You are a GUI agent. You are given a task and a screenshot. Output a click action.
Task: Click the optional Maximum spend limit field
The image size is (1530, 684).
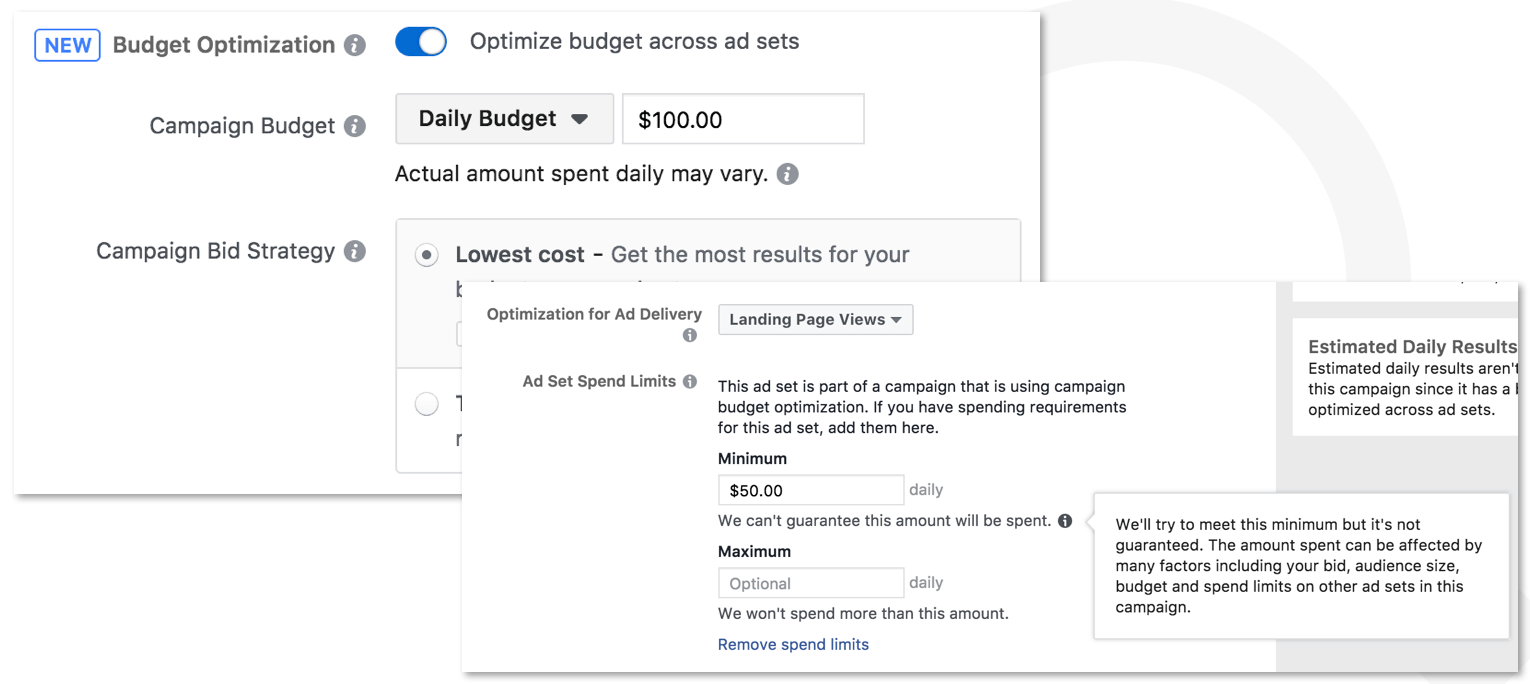(x=810, y=583)
